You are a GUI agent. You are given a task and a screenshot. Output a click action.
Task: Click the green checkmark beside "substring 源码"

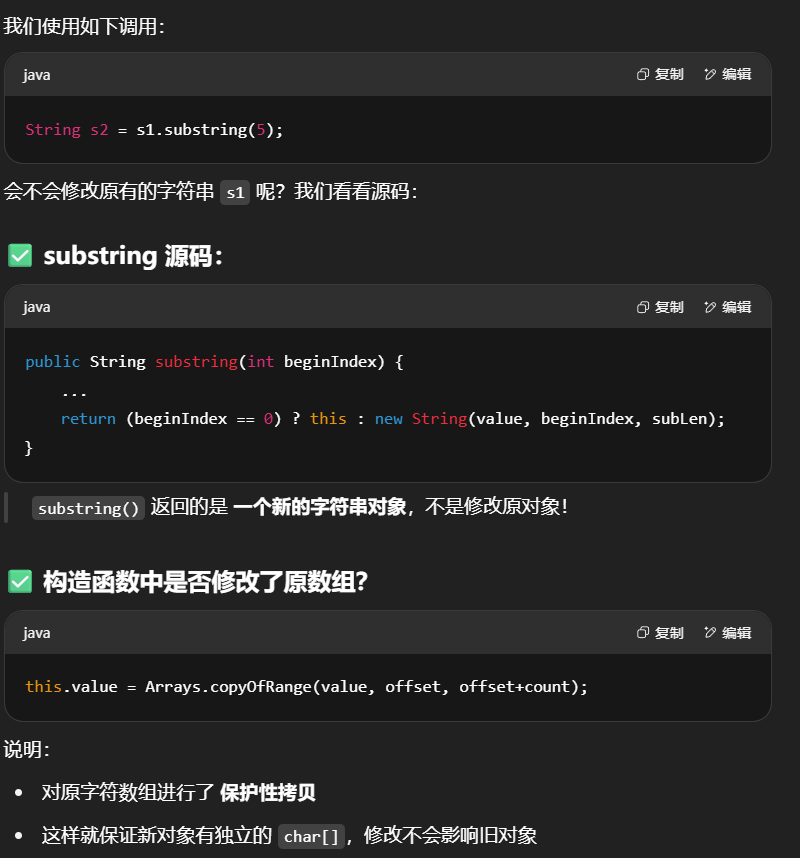(20, 256)
